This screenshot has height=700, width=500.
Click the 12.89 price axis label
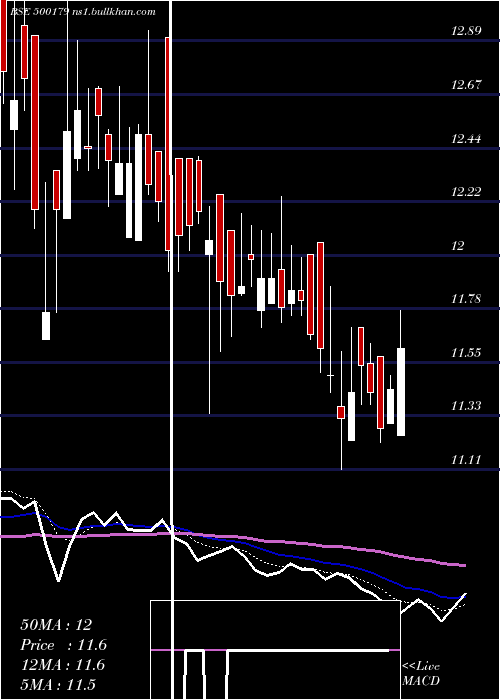466,31
